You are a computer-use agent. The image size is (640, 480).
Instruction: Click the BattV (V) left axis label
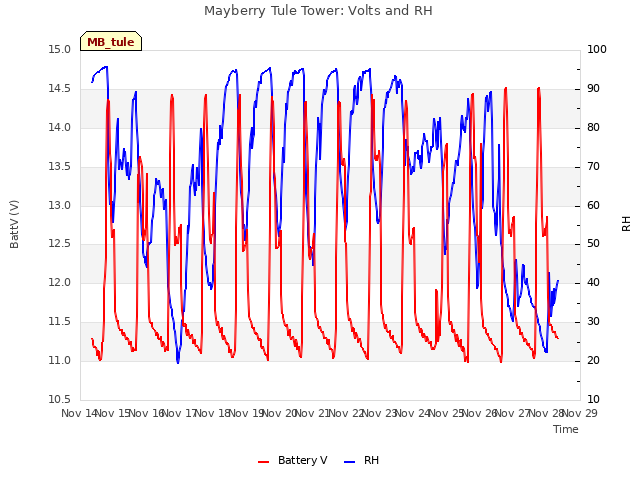click(14, 224)
